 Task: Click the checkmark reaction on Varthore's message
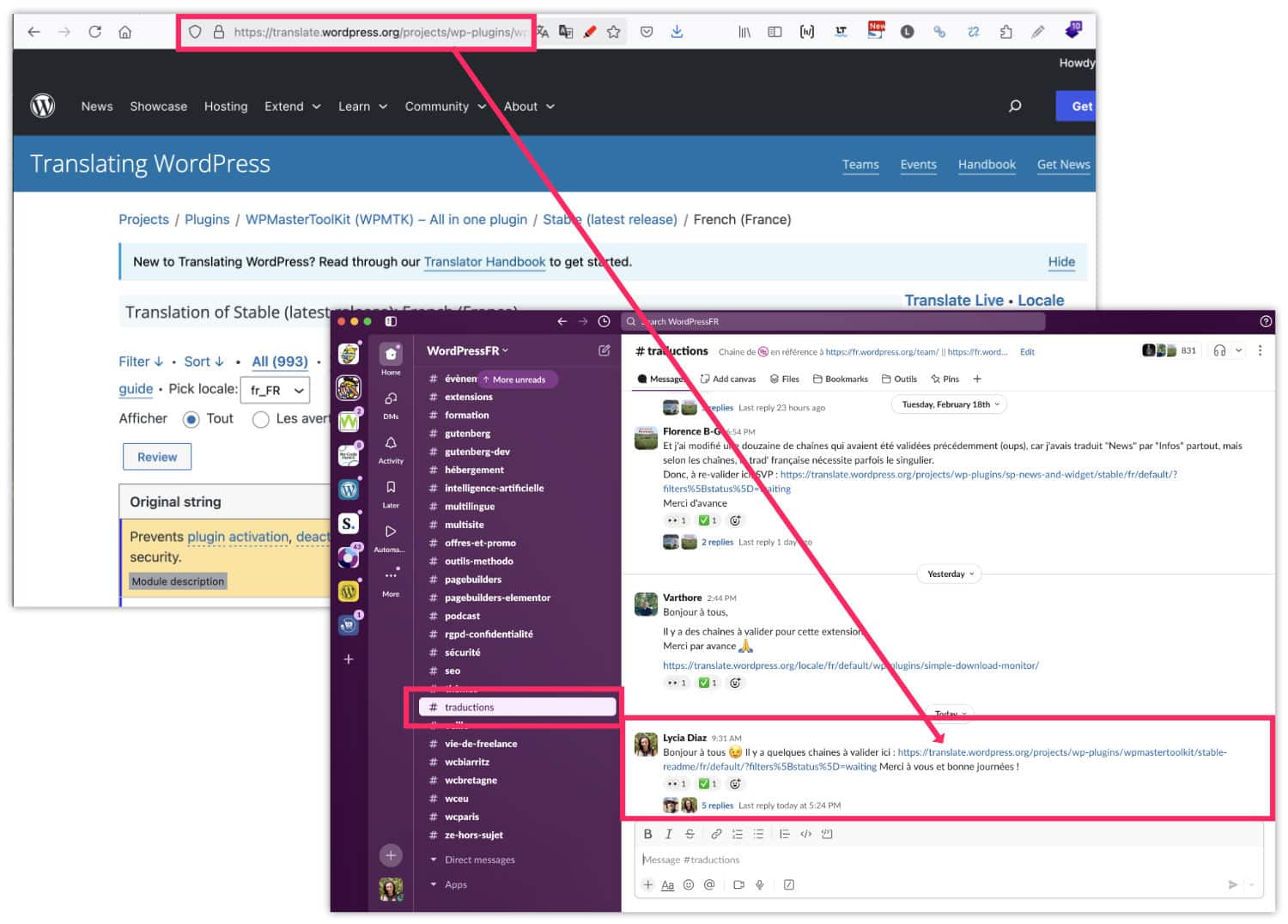click(708, 683)
